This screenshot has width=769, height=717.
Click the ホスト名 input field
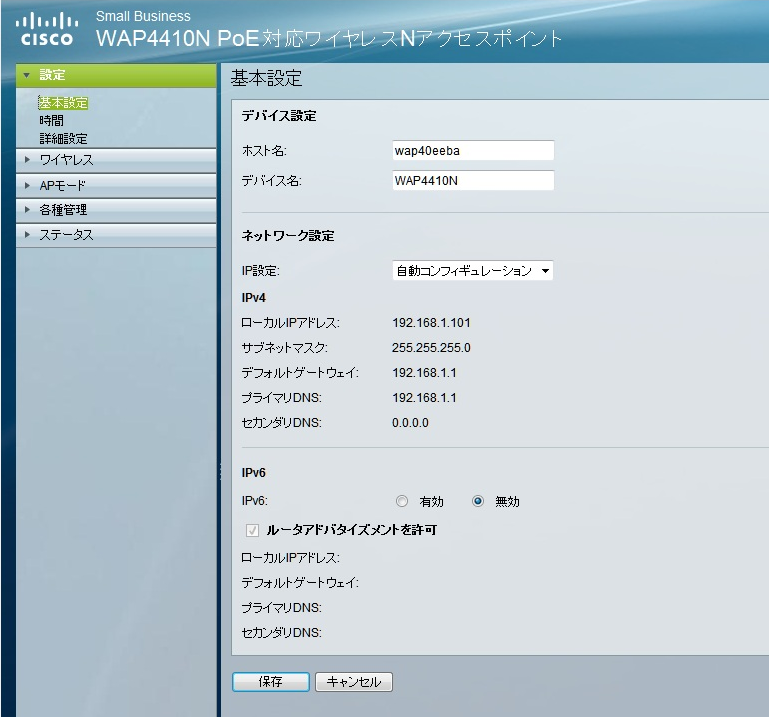[473, 151]
